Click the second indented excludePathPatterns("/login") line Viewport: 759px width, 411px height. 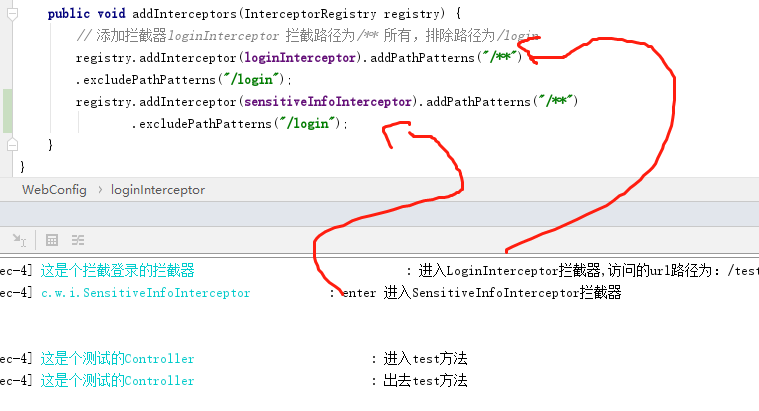click(x=240, y=124)
